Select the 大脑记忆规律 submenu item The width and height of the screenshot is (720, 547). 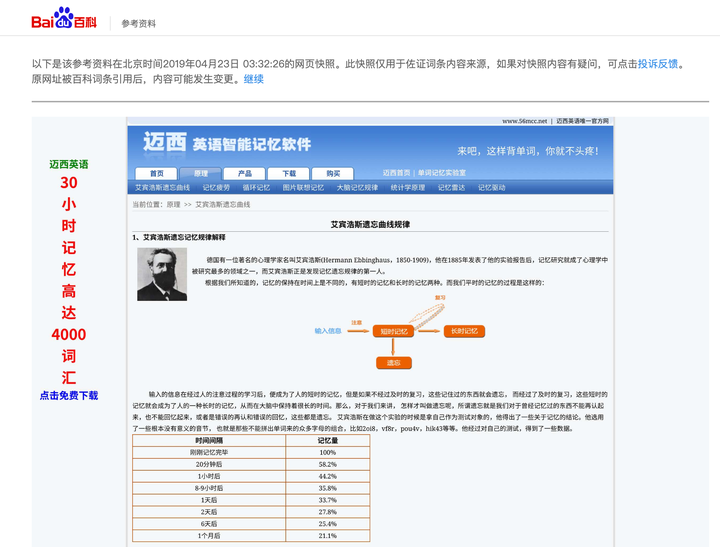pyautogui.click(x=357, y=187)
